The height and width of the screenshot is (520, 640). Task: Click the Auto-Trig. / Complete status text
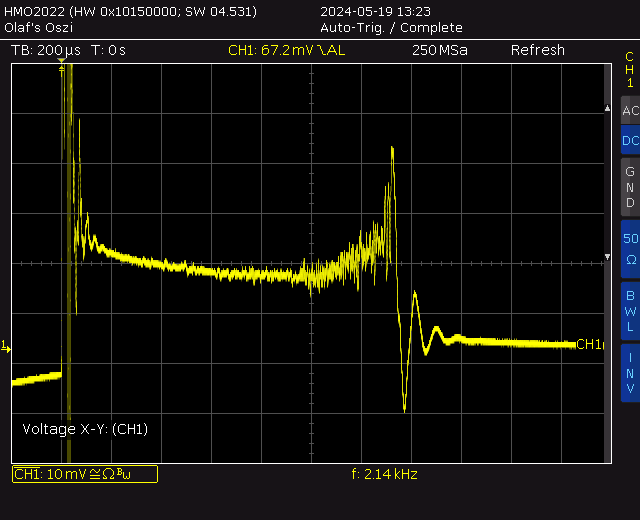391,28
